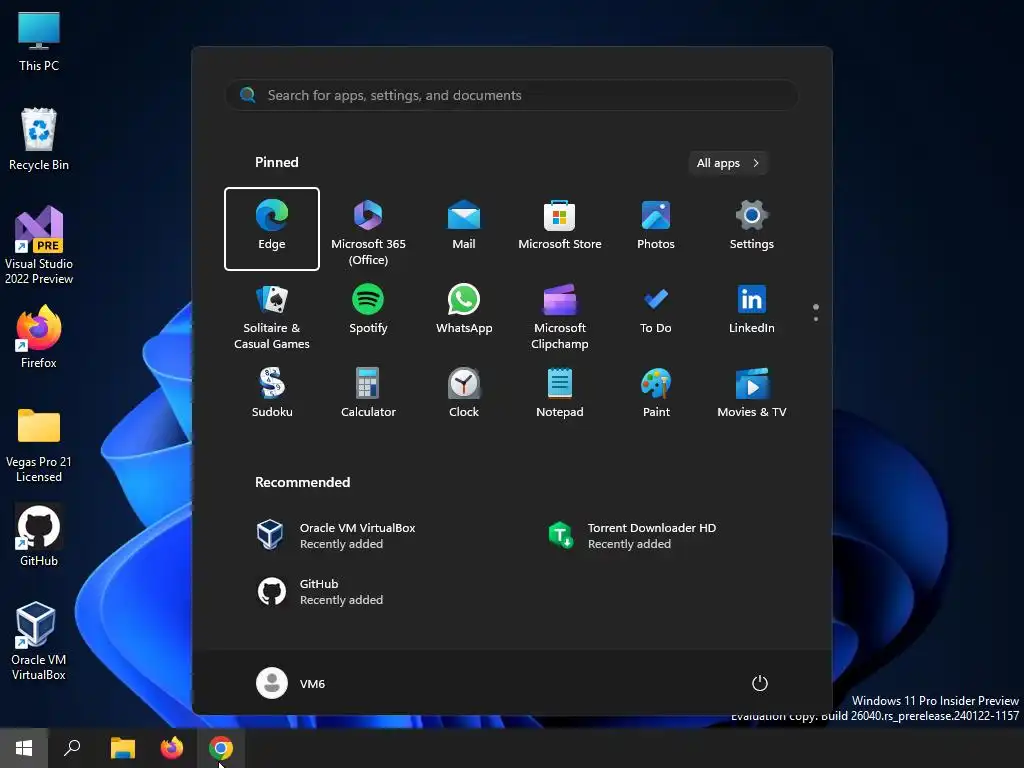Open Paint
This screenshot has height=768, width=1024.
(656, 393)
